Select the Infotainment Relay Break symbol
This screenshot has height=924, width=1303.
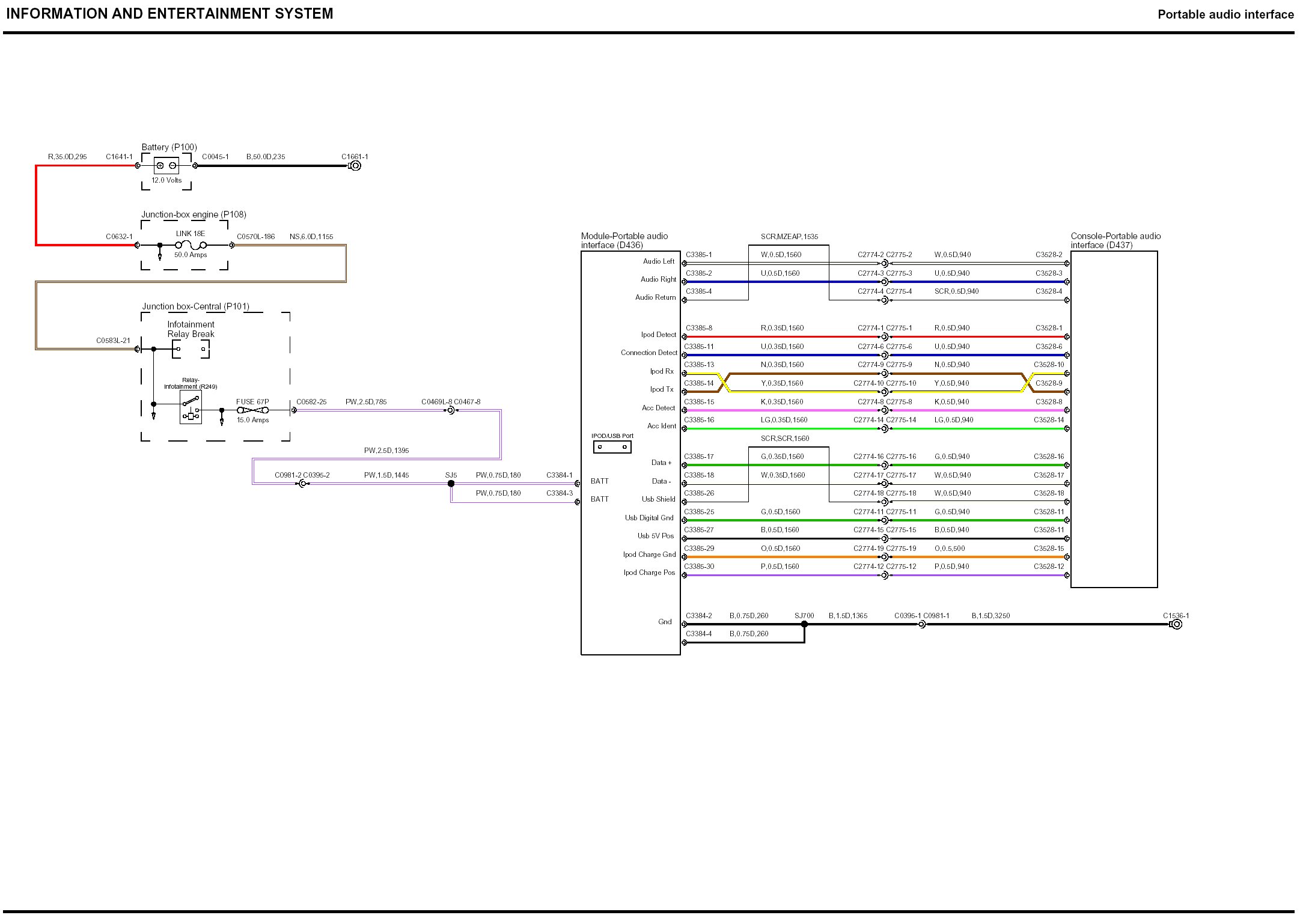click(x=191, y=349)
